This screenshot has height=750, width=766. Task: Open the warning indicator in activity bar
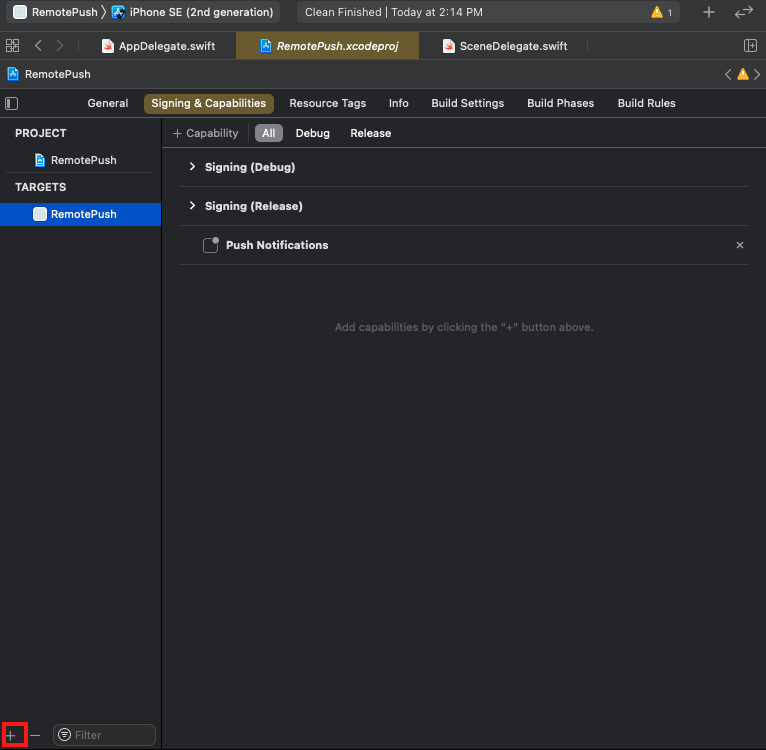pos(661,12)
